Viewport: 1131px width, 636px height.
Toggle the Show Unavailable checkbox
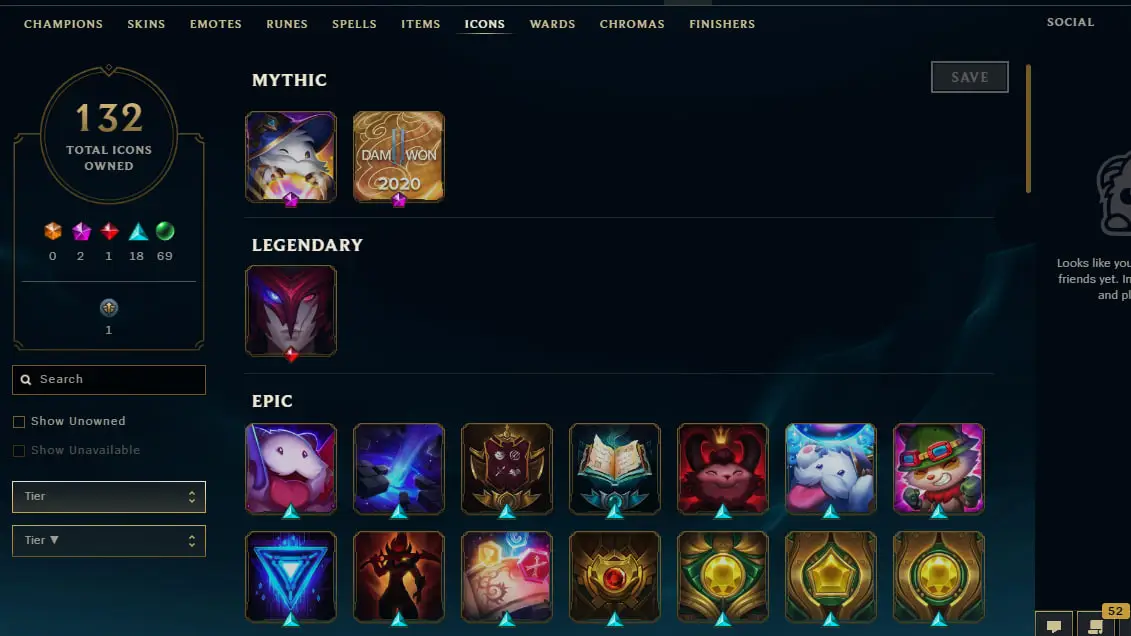(x=19, y=451)
